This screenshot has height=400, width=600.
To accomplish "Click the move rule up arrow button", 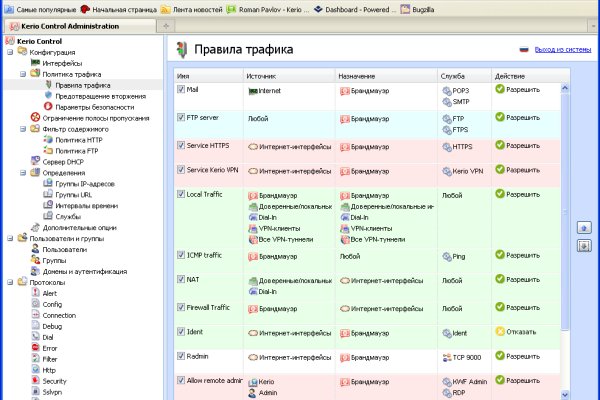I will coord(585,227).
